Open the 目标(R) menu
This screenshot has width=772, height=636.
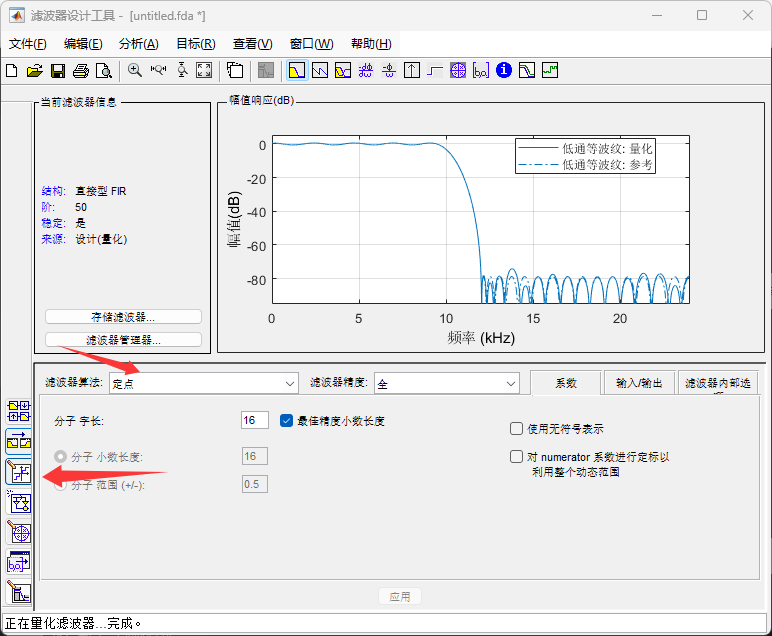click(x=195, y=44)
